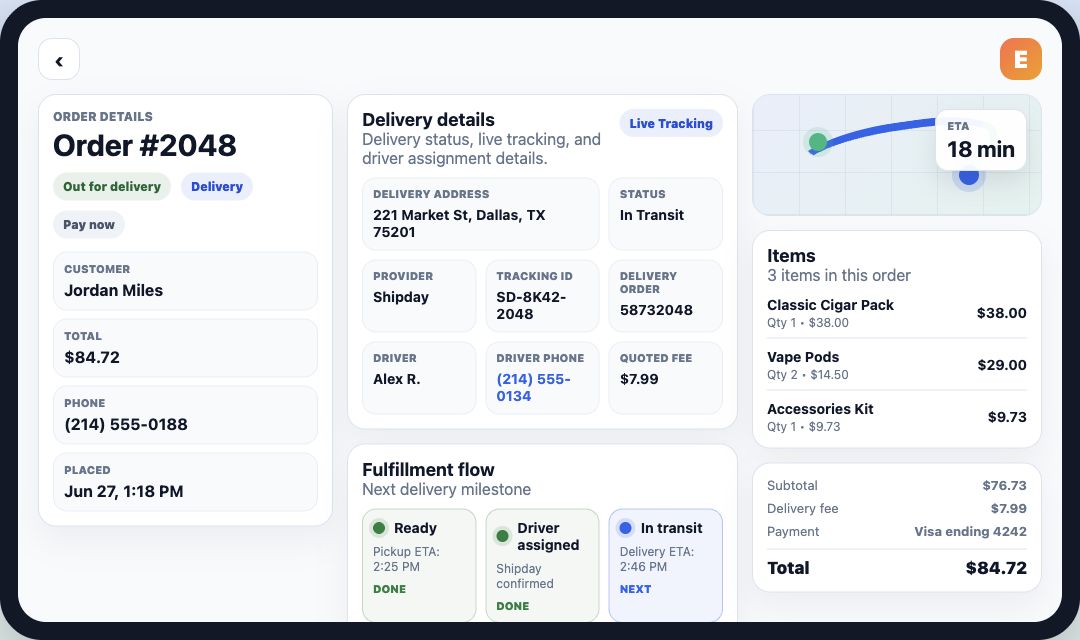1080x640 pixels.
Task: Click the Subtotal $76.73 amount
Action: pos(1004,486)
